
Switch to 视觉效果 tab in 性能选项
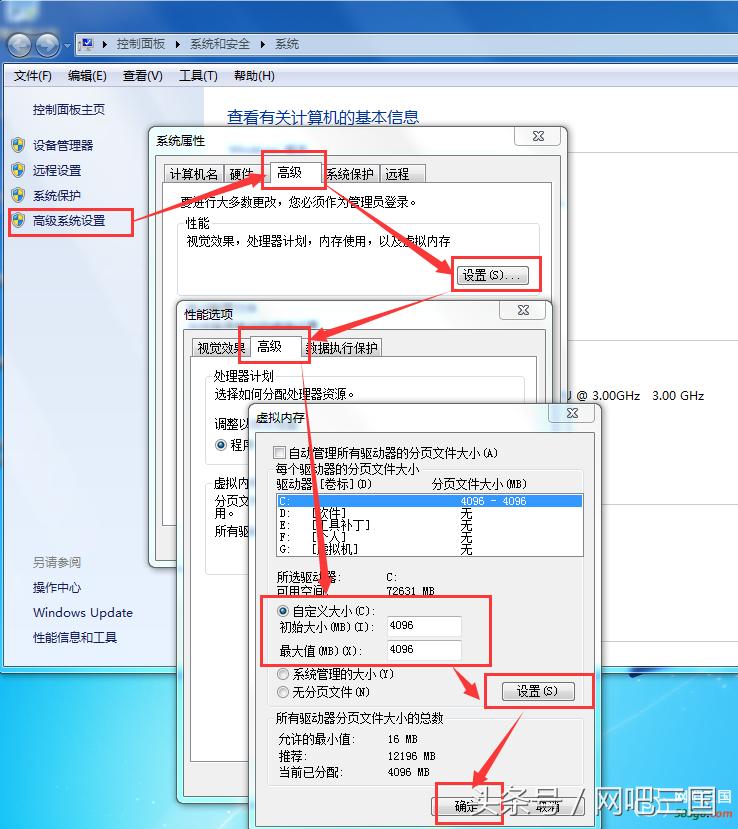coord(220,347)
